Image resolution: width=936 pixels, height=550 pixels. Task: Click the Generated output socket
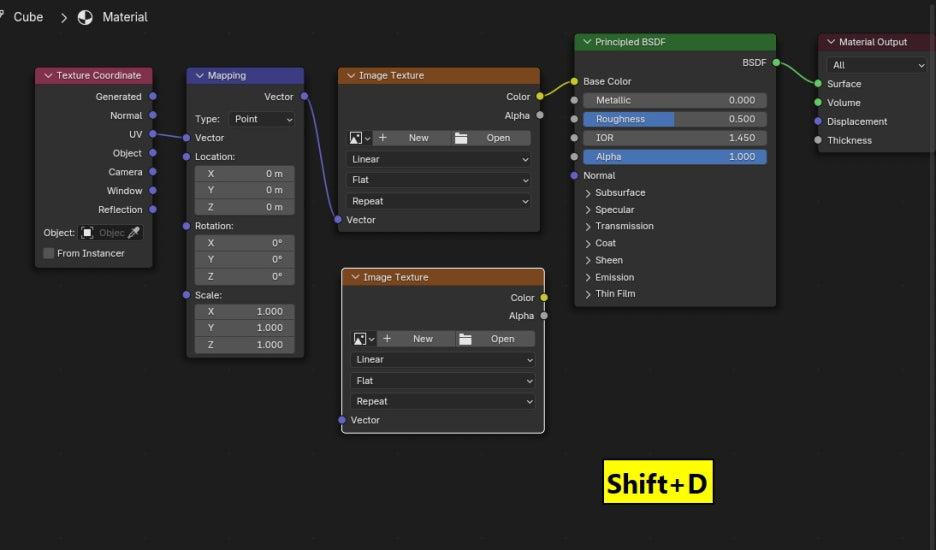tap(153, 96)
